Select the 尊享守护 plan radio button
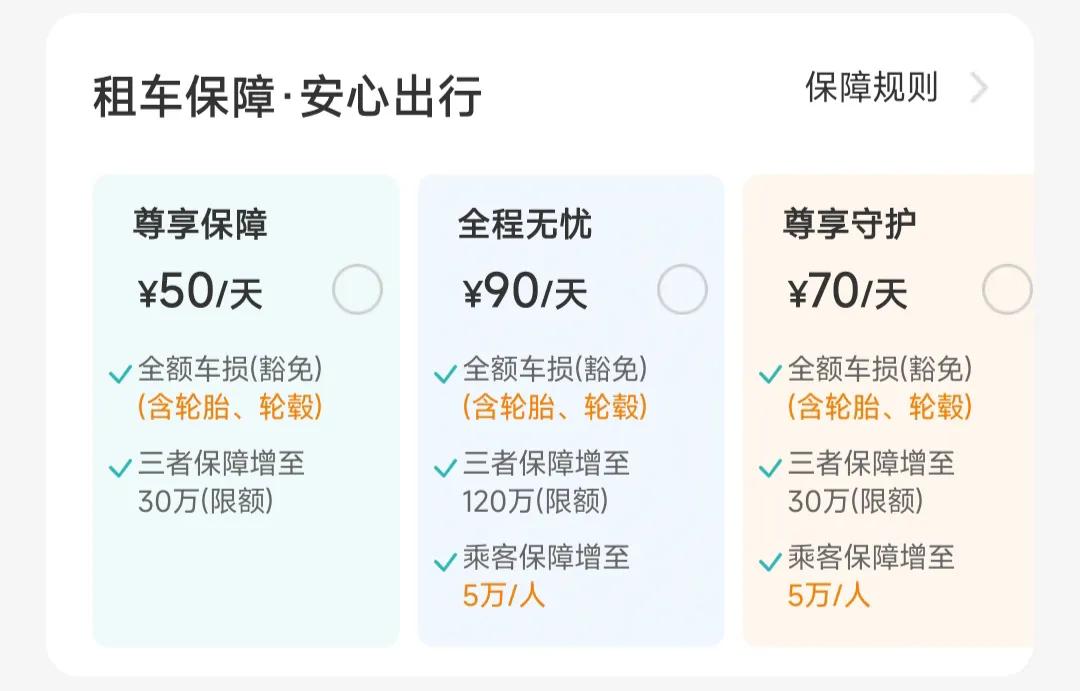Screen dimensions: 1080x691 pos(1009,287)
